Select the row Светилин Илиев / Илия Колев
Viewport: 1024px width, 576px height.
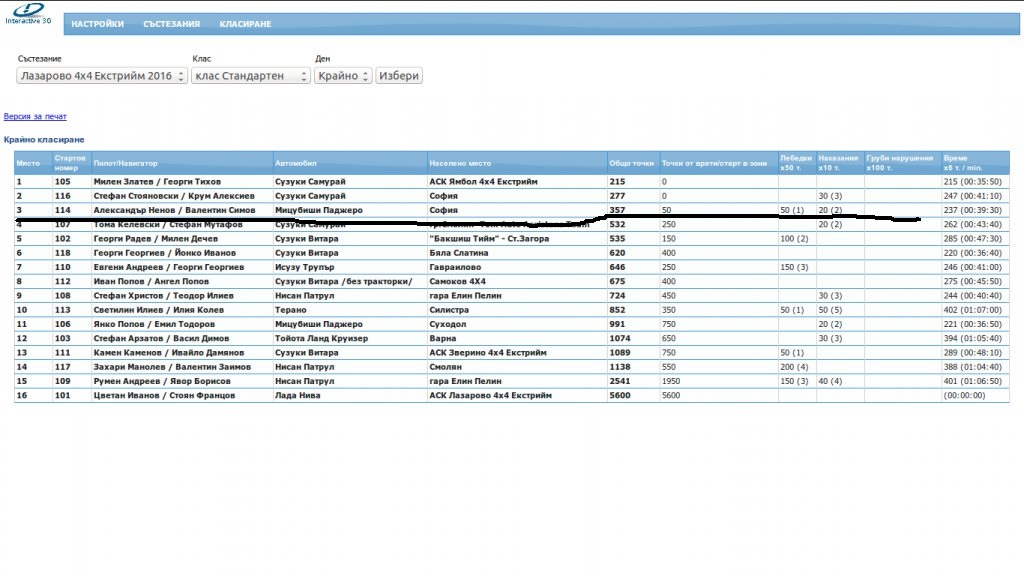click(x=511, y=310)
